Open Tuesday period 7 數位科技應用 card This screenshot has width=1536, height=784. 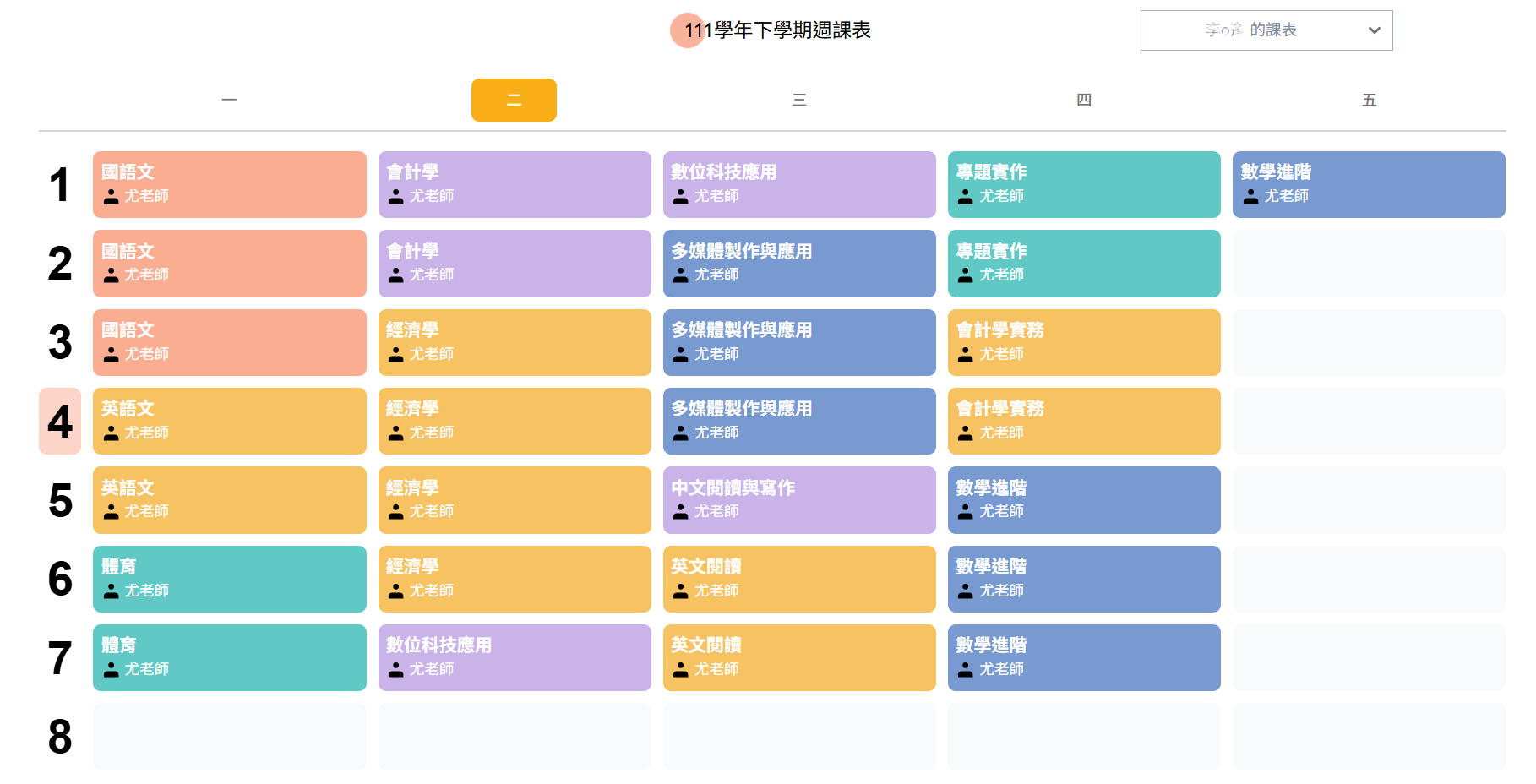coord(515,658)
